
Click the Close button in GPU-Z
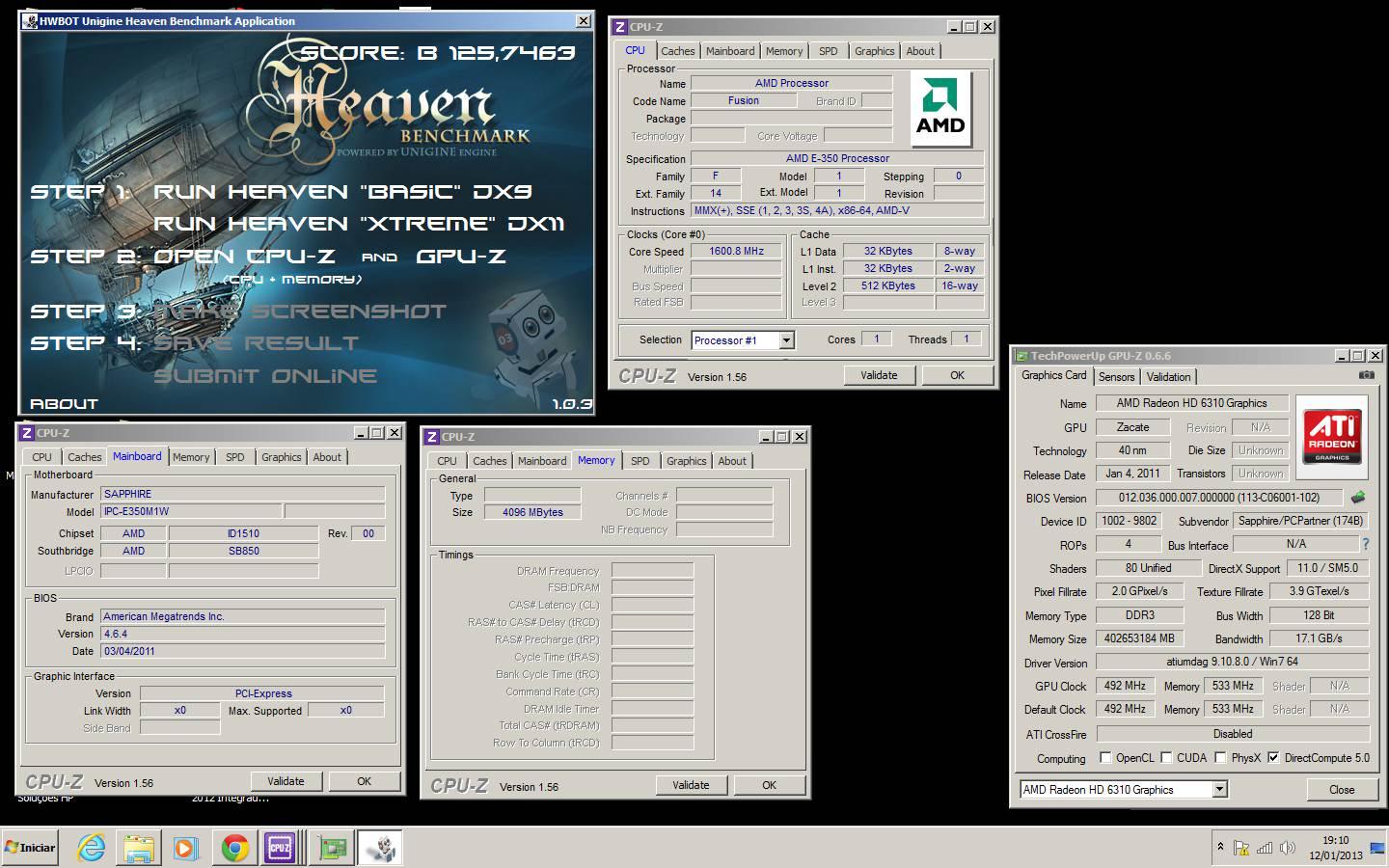pos(1342,790)
